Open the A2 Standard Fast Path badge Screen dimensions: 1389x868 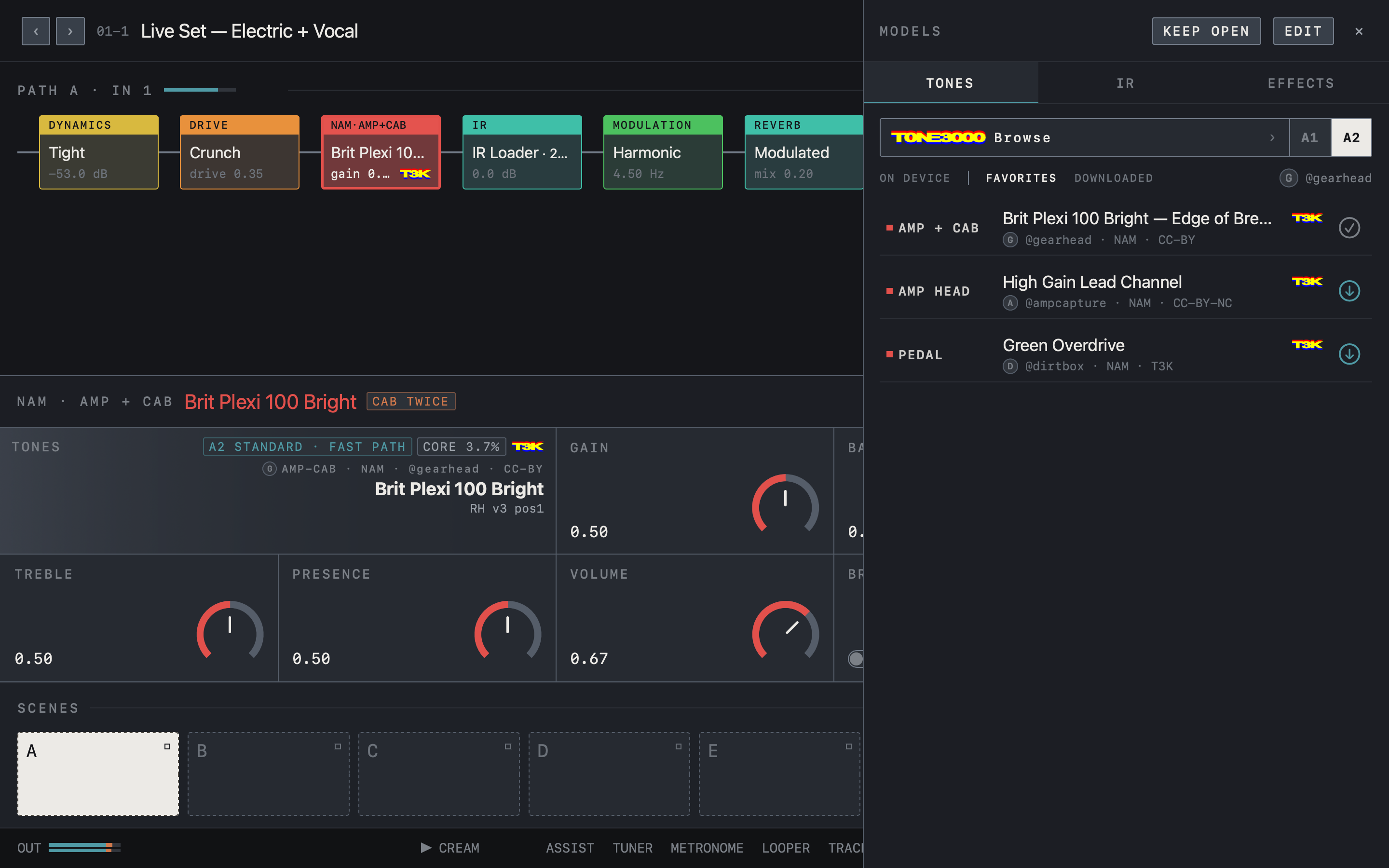307,446
